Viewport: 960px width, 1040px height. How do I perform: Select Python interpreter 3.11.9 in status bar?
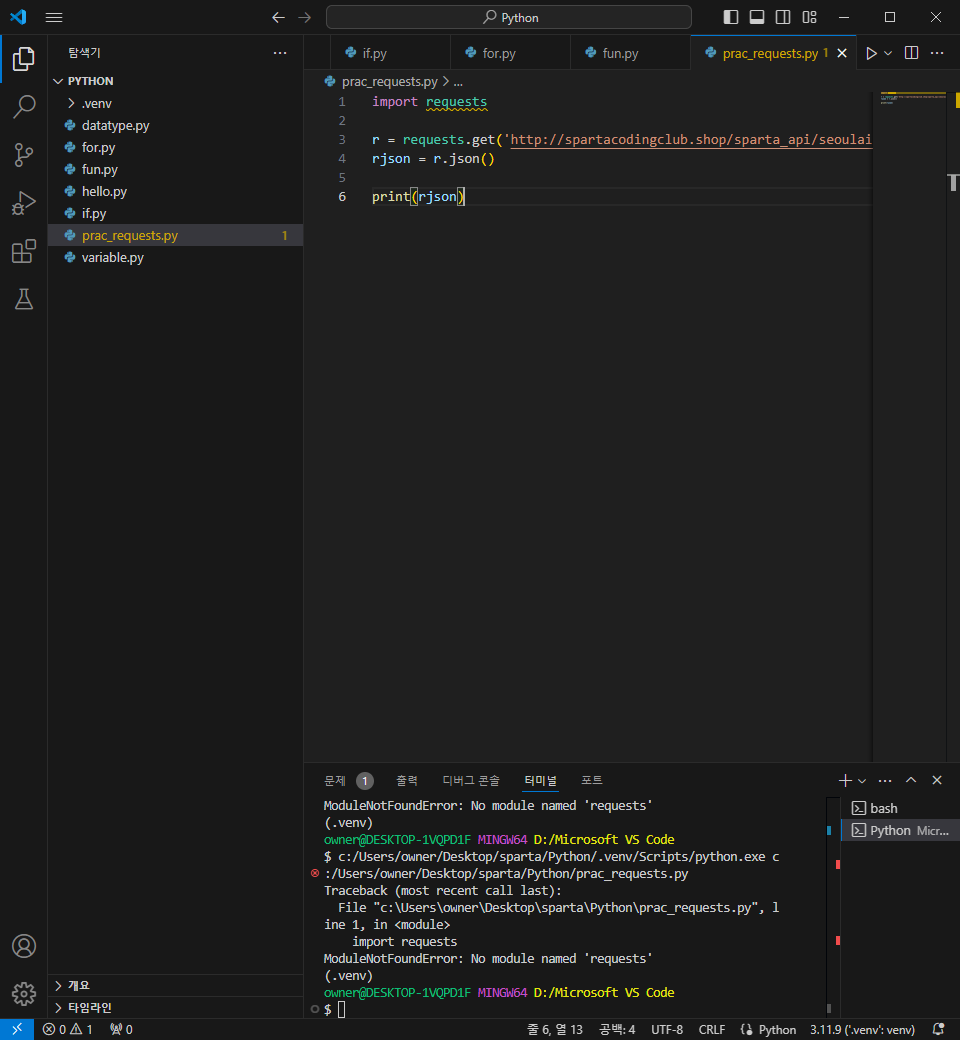862,1029
